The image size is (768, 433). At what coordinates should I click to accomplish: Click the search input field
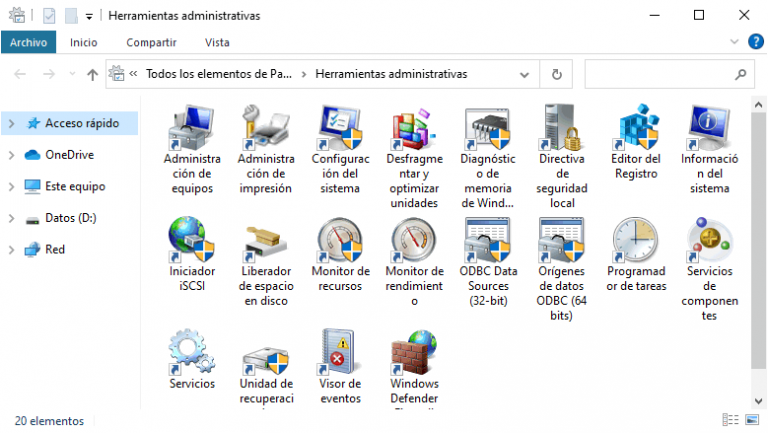[x=660, y=74]
